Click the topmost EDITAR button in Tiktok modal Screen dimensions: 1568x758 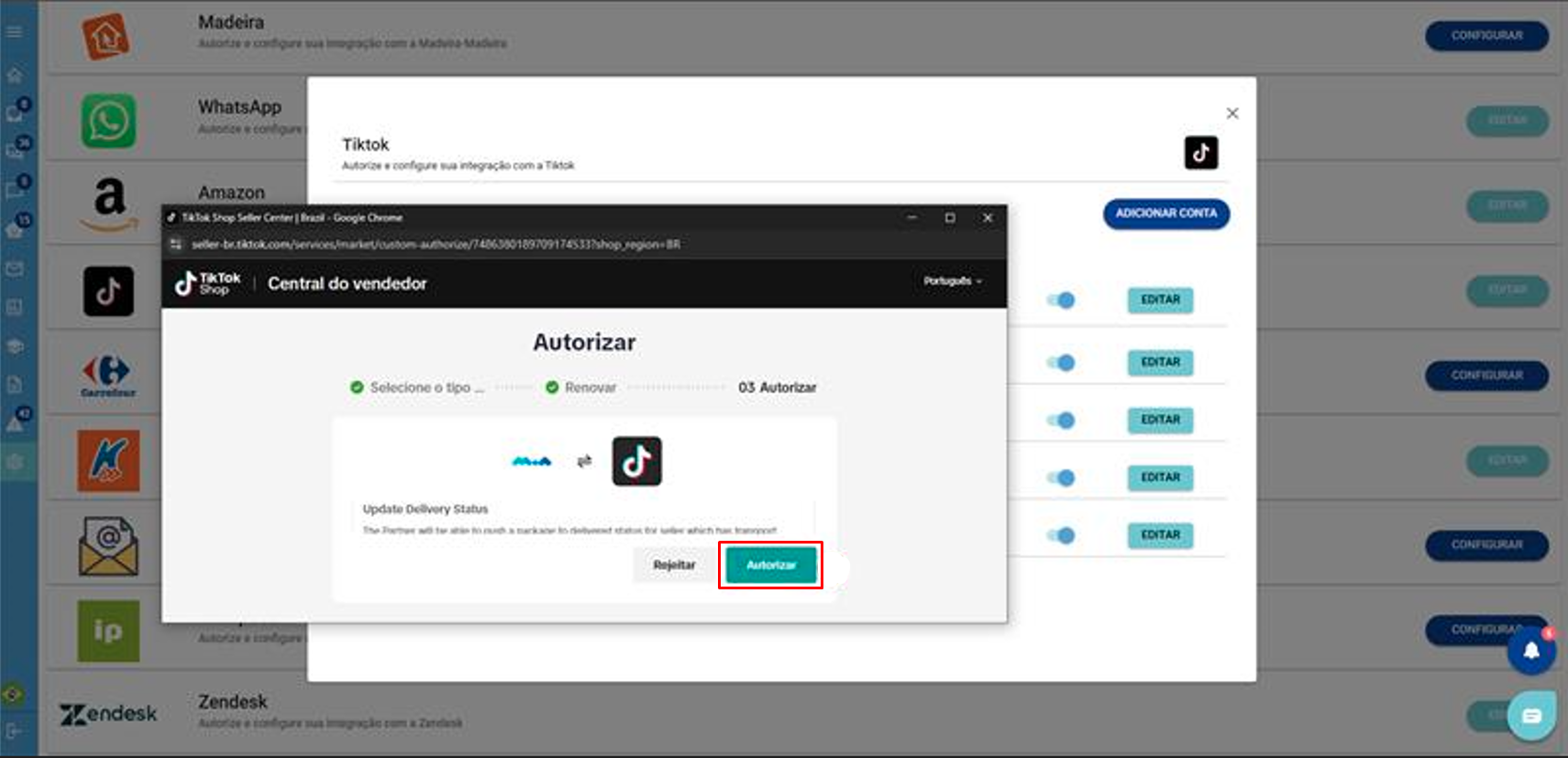click(x=1161, y=300)
